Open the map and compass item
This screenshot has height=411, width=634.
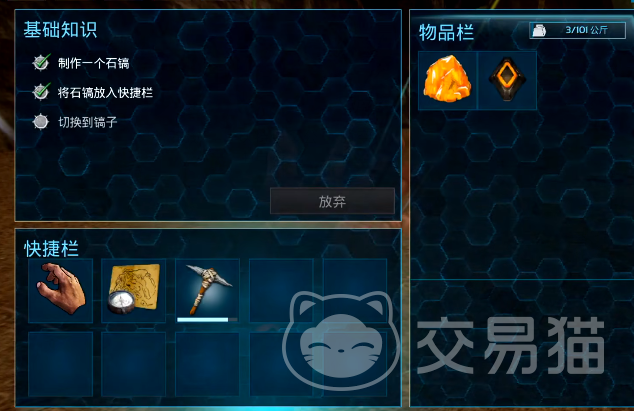point(134,290)
